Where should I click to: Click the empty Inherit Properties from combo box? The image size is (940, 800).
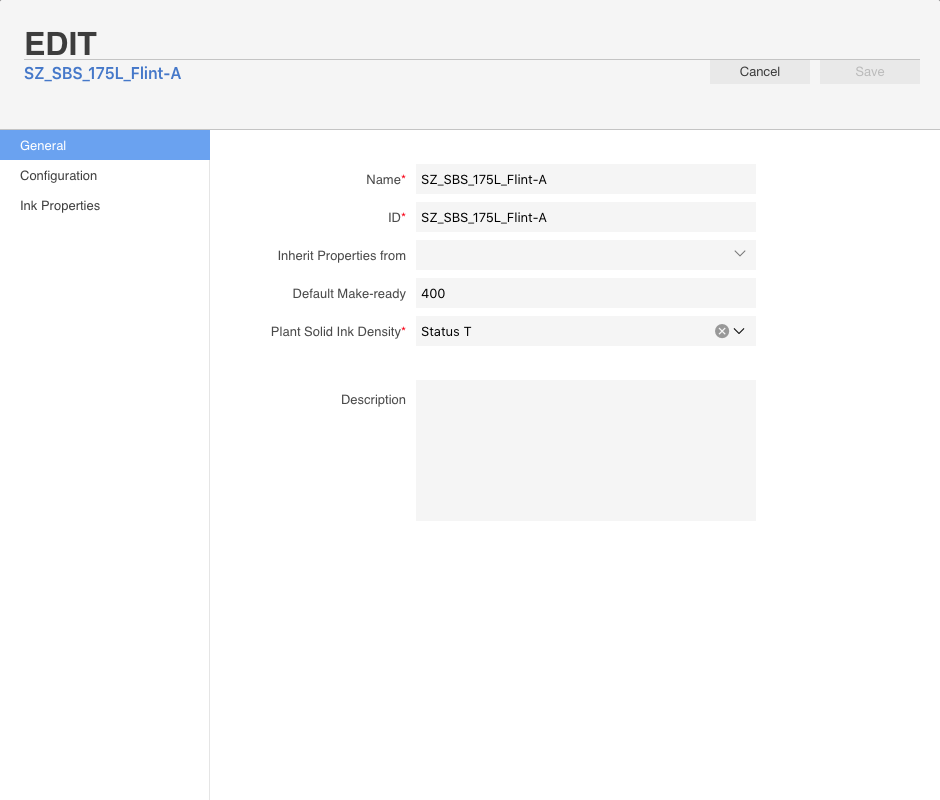(x=586, y=255)
